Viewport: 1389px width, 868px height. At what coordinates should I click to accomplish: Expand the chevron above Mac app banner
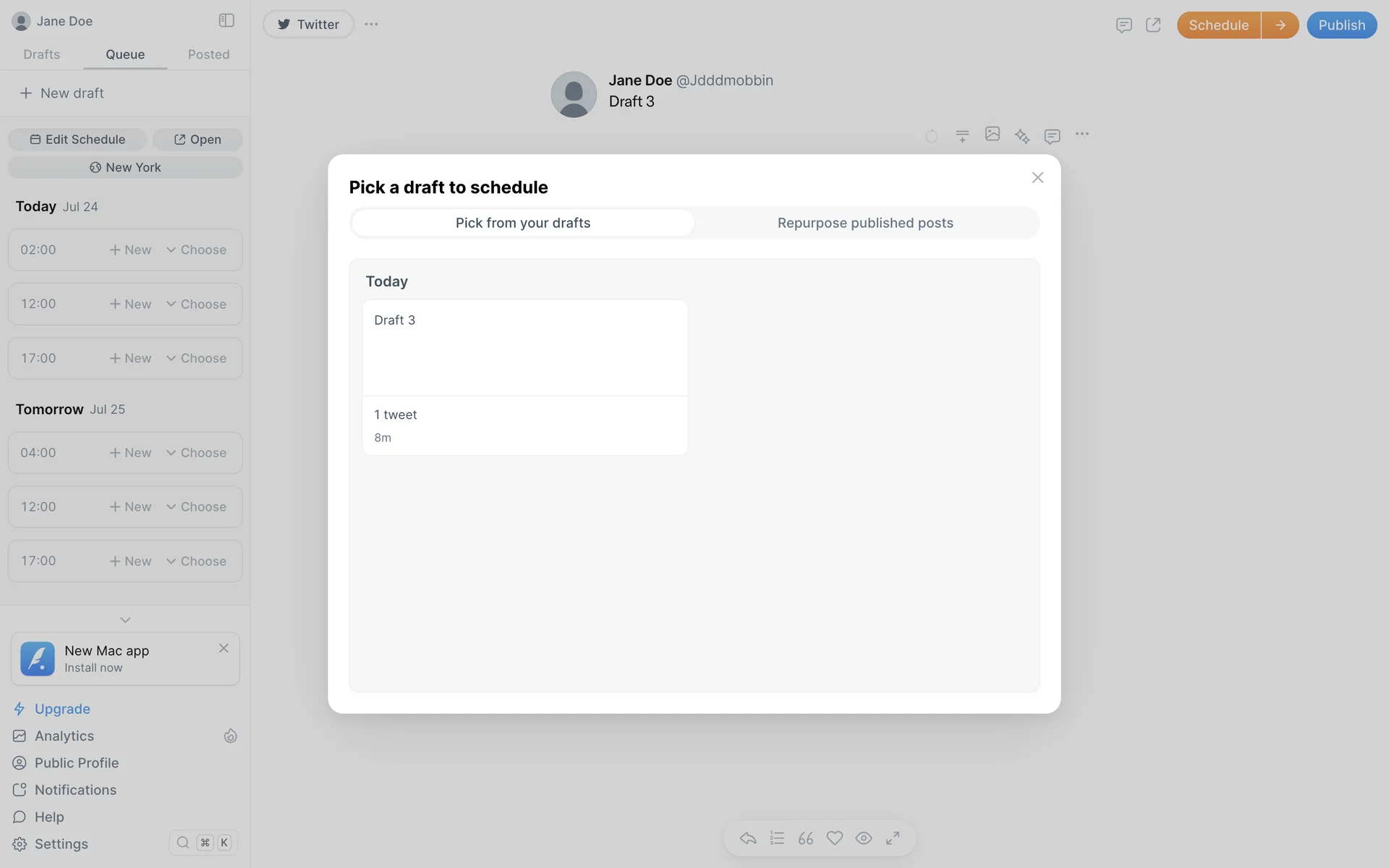125,620
